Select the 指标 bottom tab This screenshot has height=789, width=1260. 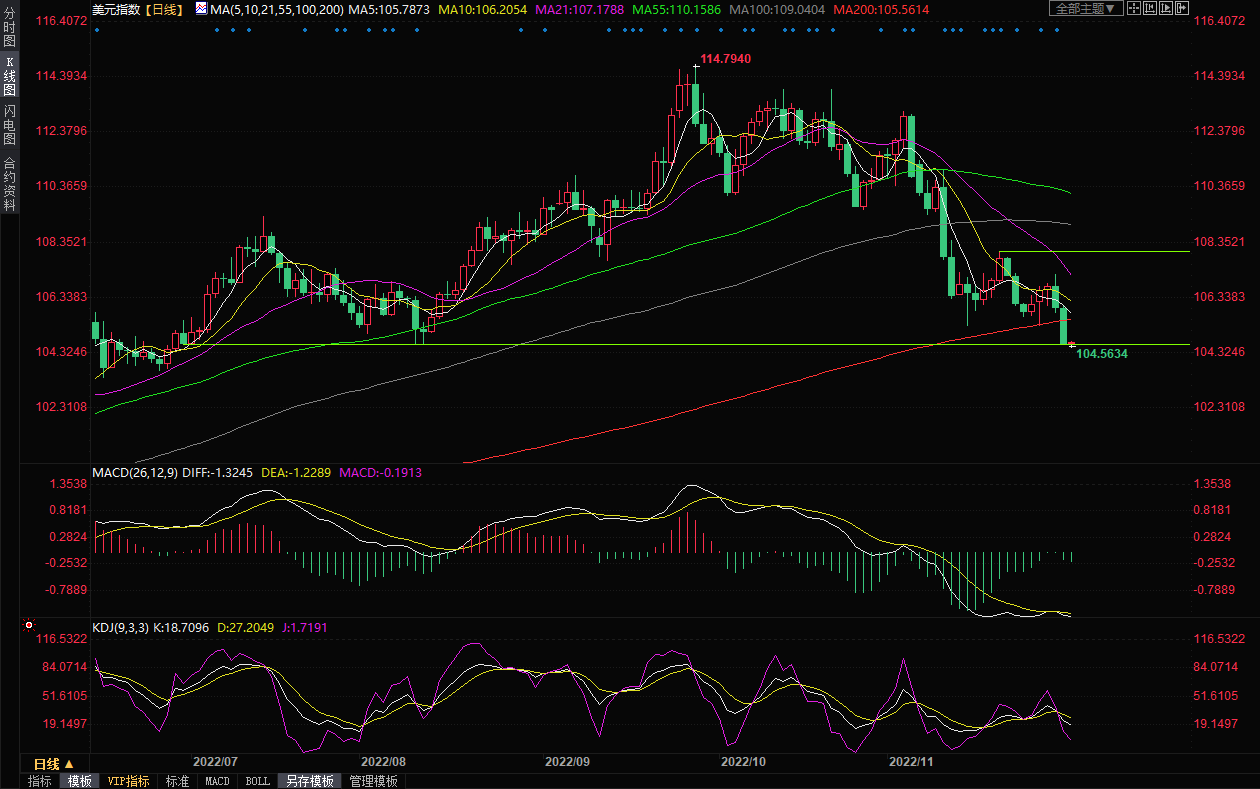[x=40, y=781]
